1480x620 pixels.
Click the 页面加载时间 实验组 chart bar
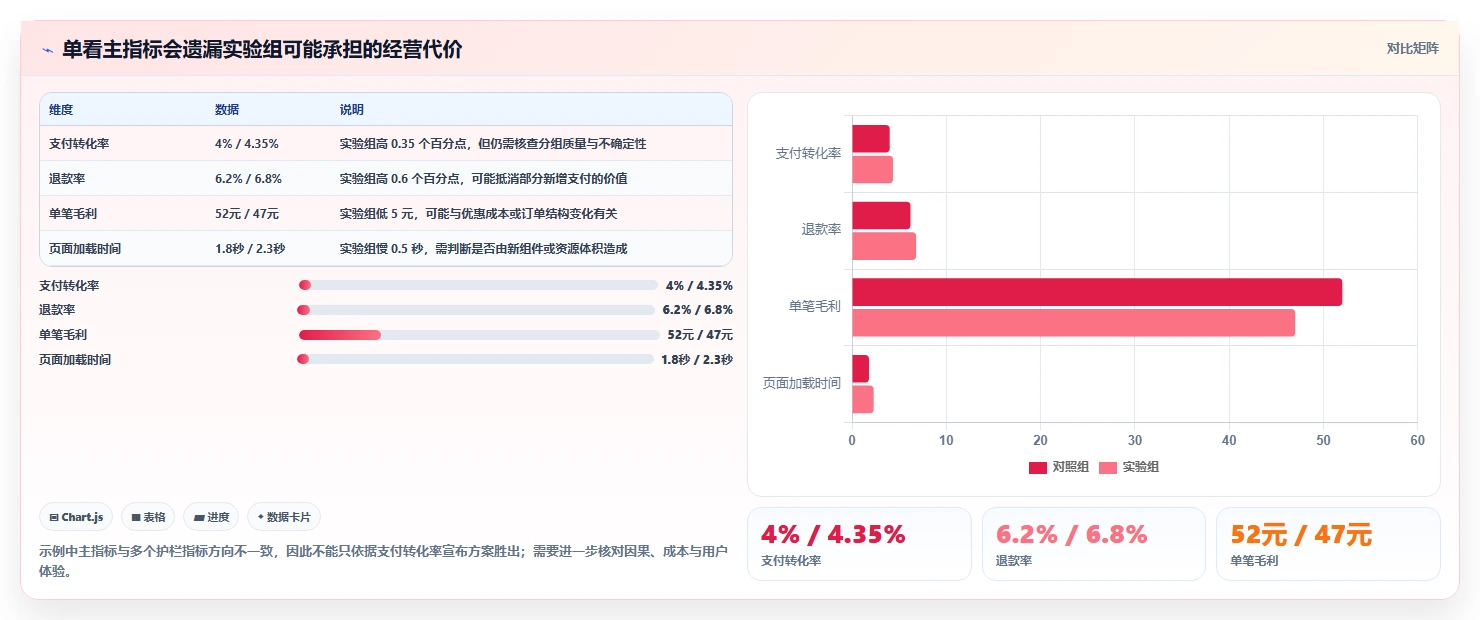pos(863,399)
